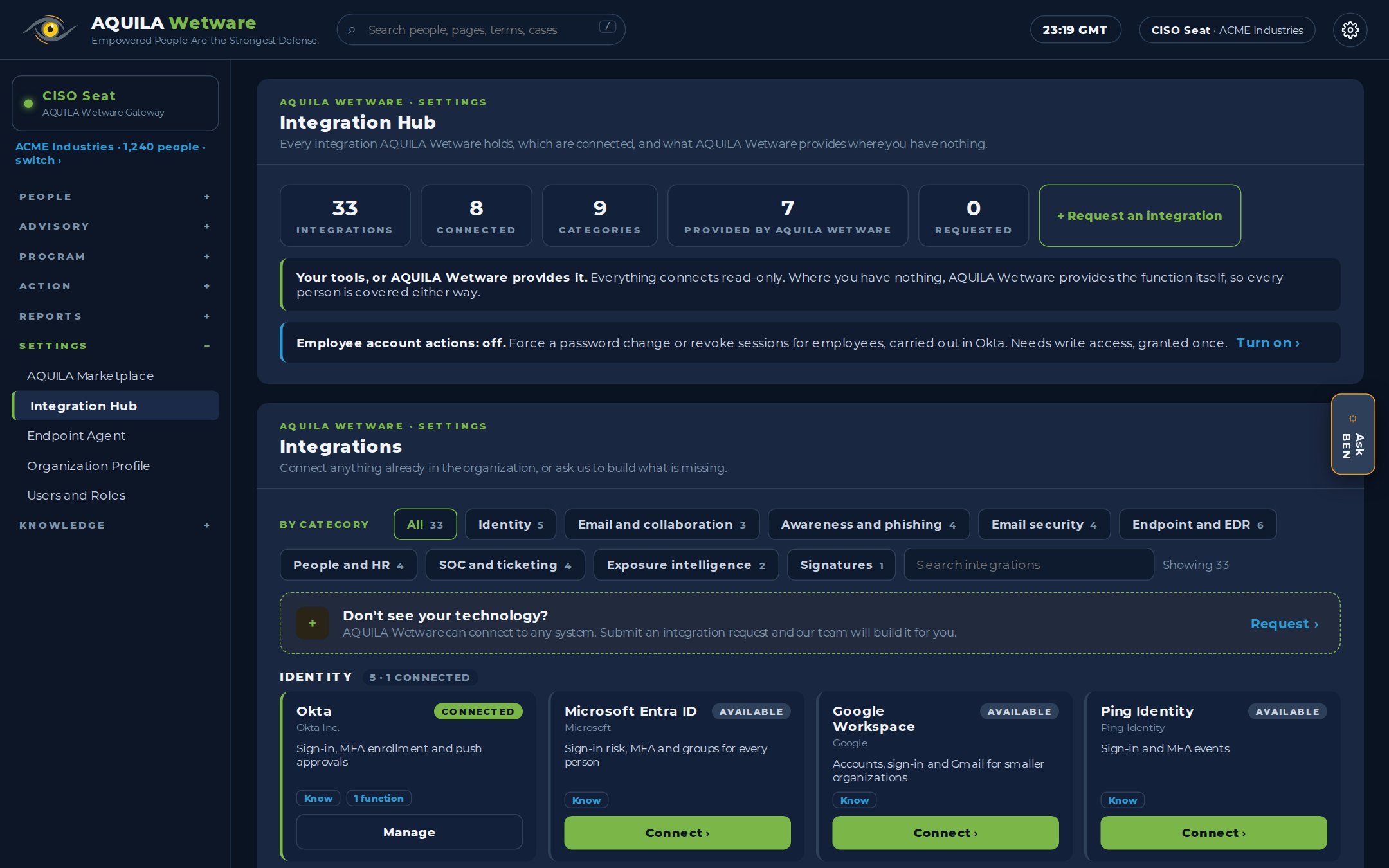Click the green CISO Seat status dot

pyautogui.click(x=28, y=104)
